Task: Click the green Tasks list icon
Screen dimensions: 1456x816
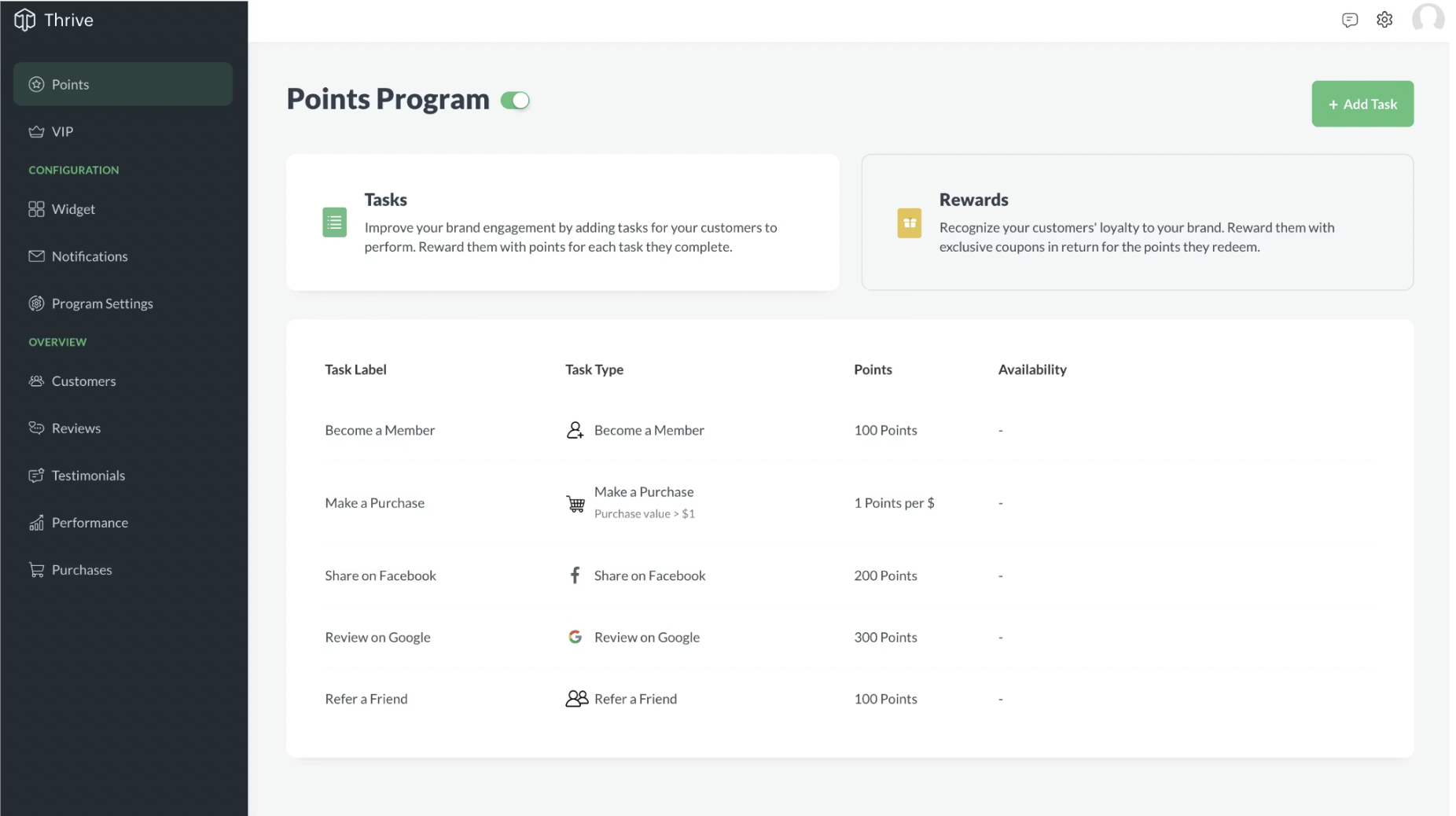Action: [x=334, y=222]
